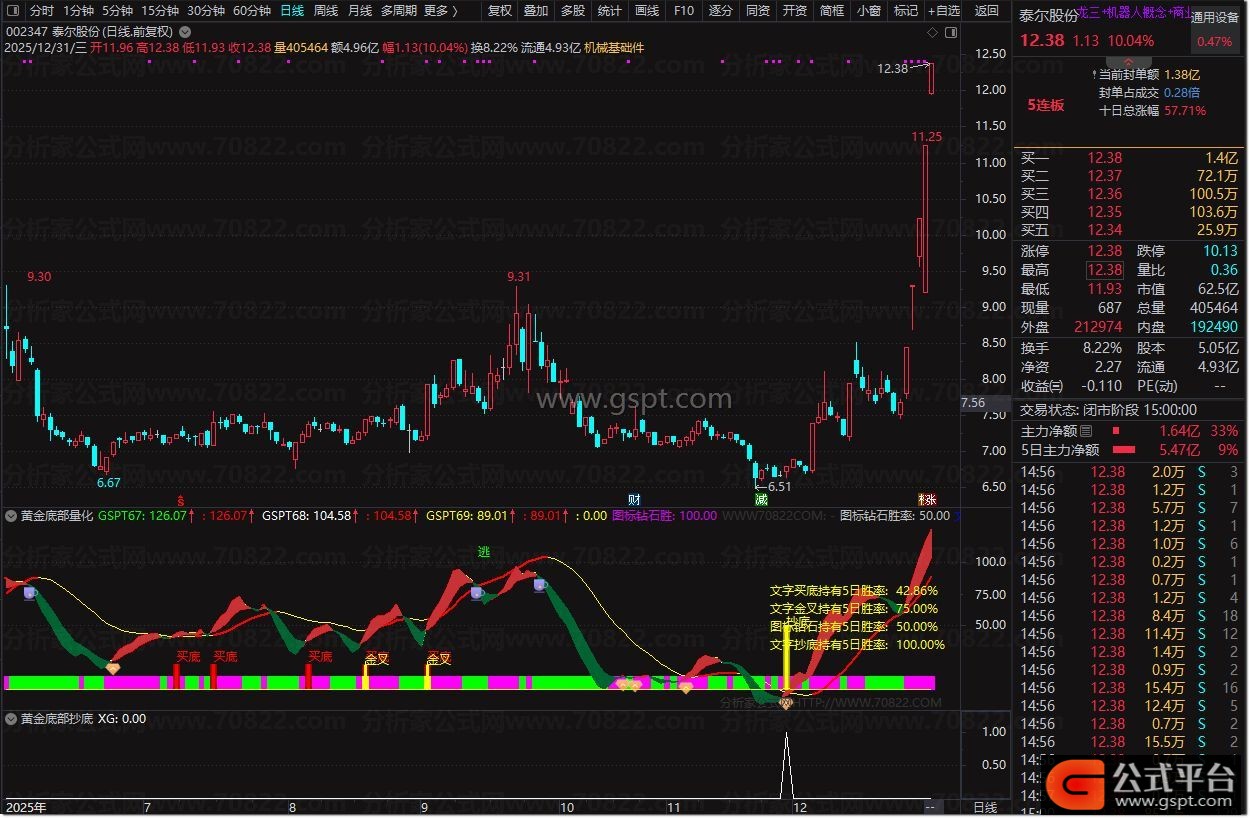Open the 主力净额 detail list icon
Image resolution: width=1251 pixels, height=818 pixels.
point(1086,431)
